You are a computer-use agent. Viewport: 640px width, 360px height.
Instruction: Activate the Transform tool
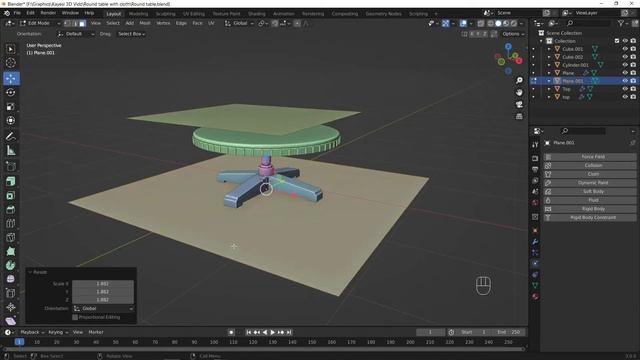[x=11, y=121]
